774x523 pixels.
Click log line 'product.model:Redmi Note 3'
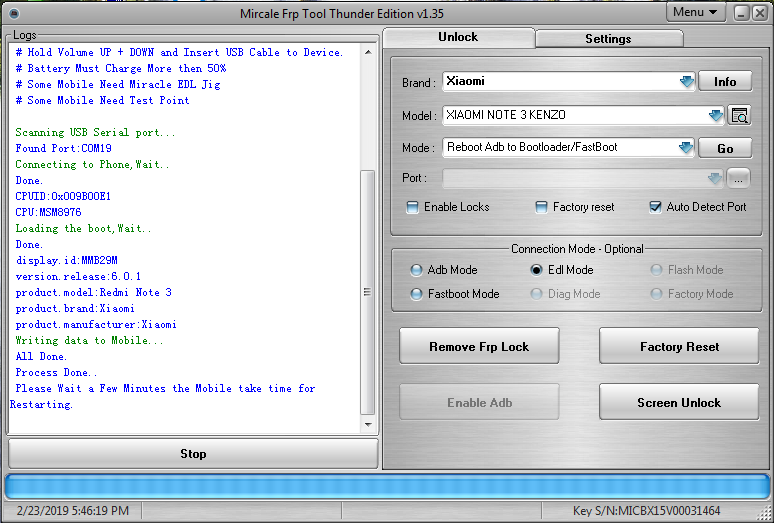click(x=94, y=292)
